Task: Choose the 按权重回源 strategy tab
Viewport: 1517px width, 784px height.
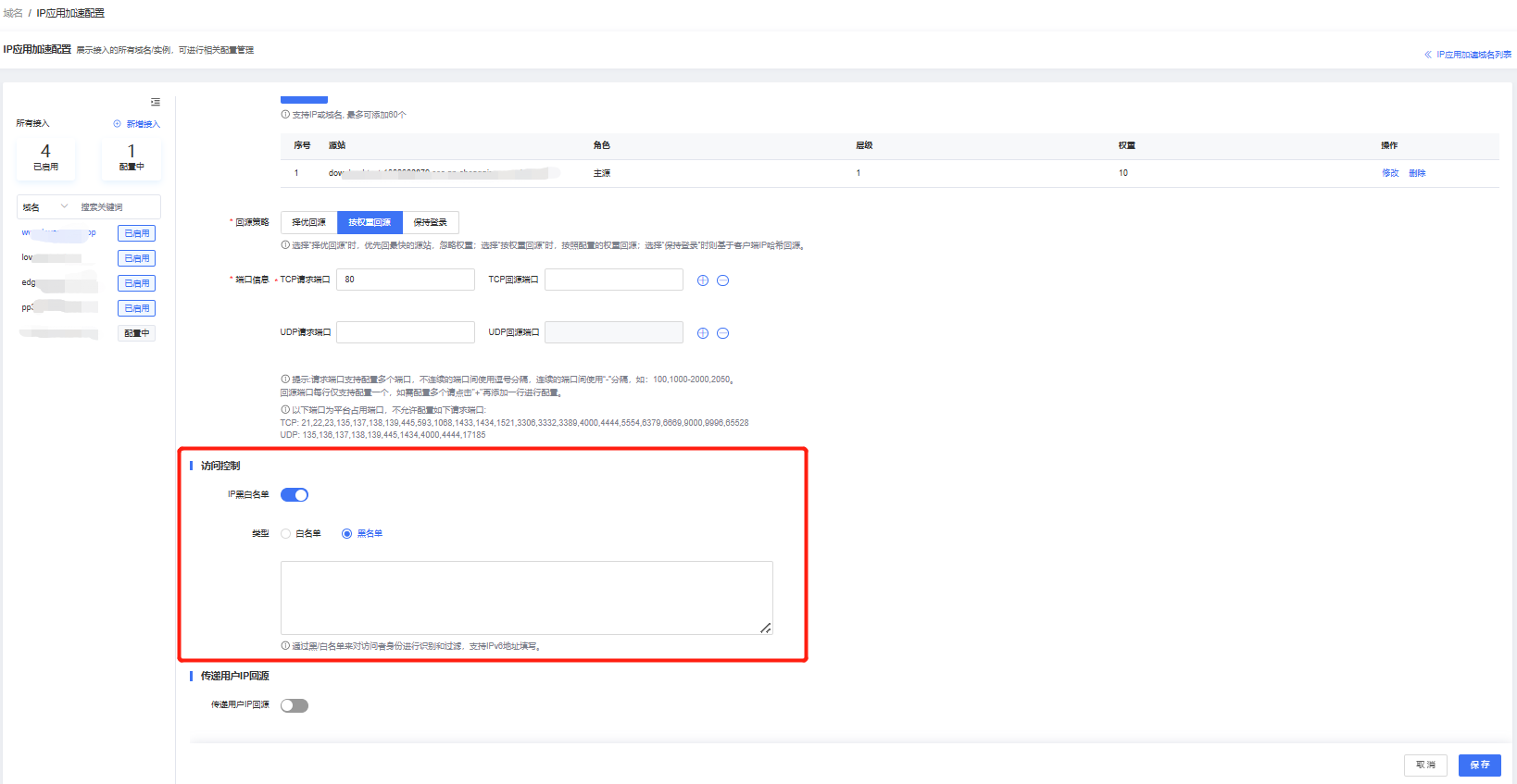Action: (x=370, y=222)
